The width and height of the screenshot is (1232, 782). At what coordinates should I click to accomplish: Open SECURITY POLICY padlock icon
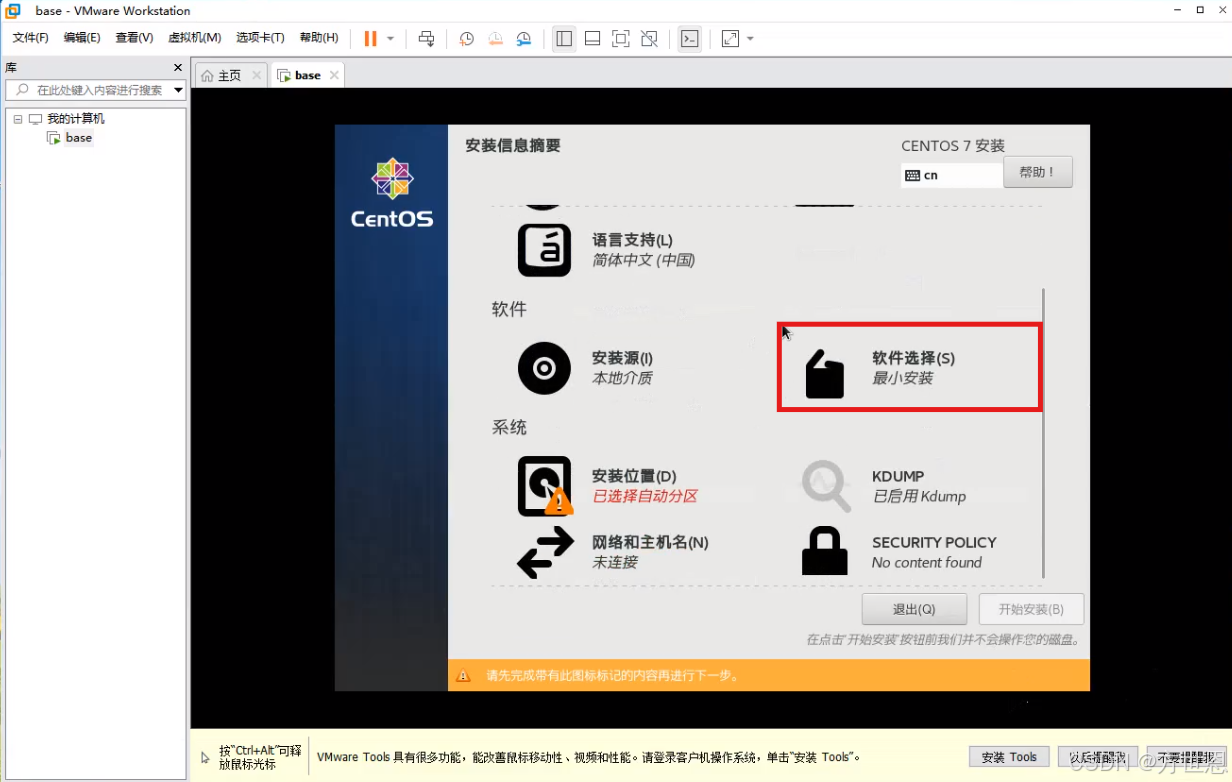coord(825,550)
